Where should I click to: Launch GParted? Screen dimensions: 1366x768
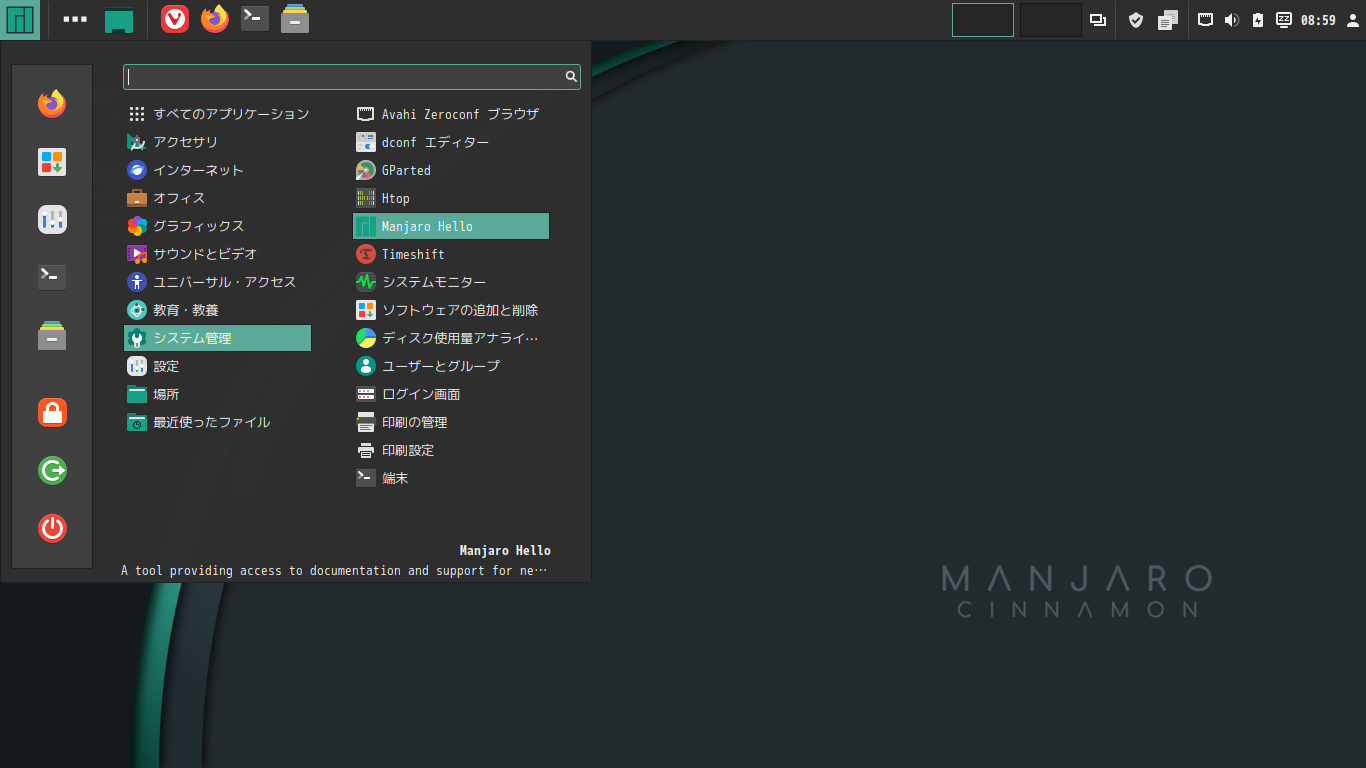pos(451,170)
